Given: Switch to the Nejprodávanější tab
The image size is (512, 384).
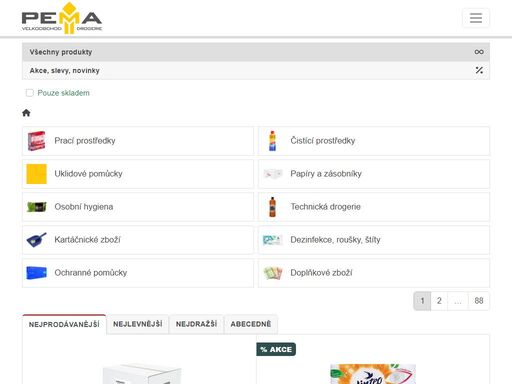Looking at the screenshot, I should click(64, 324).
